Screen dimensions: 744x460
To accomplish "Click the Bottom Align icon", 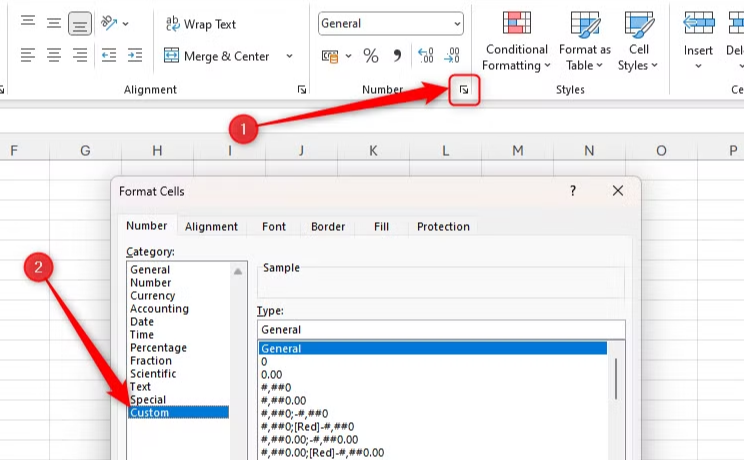I will pyautogui.click(x=80, y=23).
